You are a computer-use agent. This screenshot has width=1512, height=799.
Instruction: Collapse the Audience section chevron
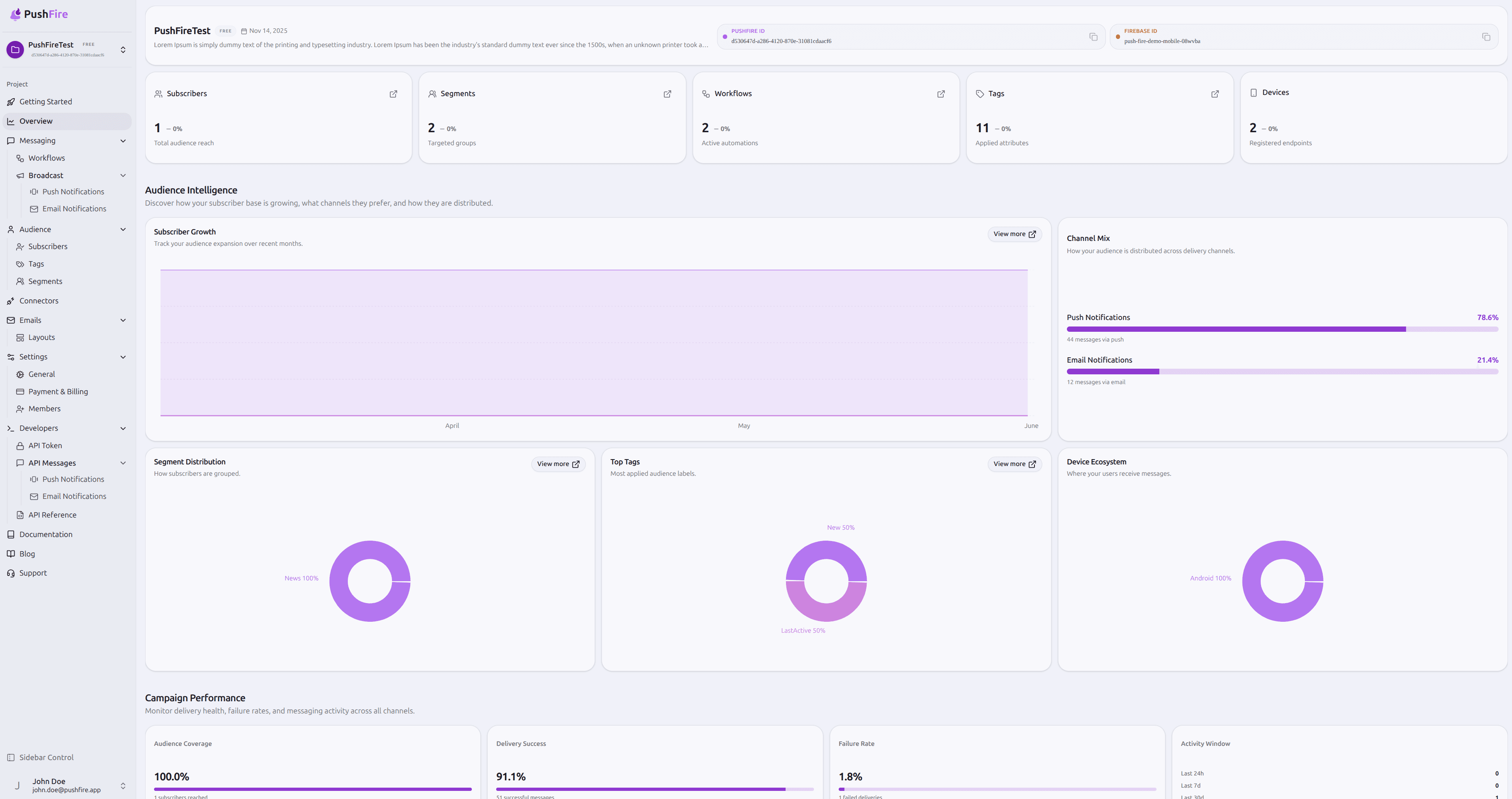(123, 230)
